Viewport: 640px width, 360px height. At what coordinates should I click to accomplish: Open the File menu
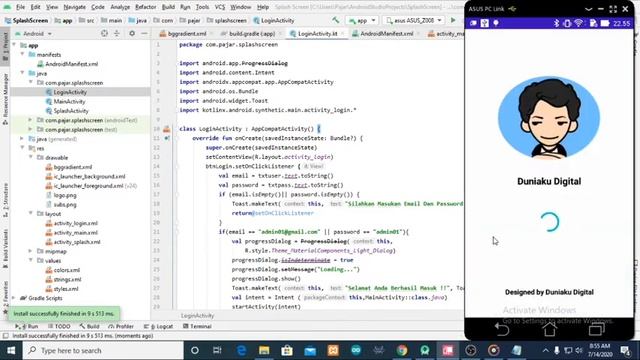click(x=20, y=7)
